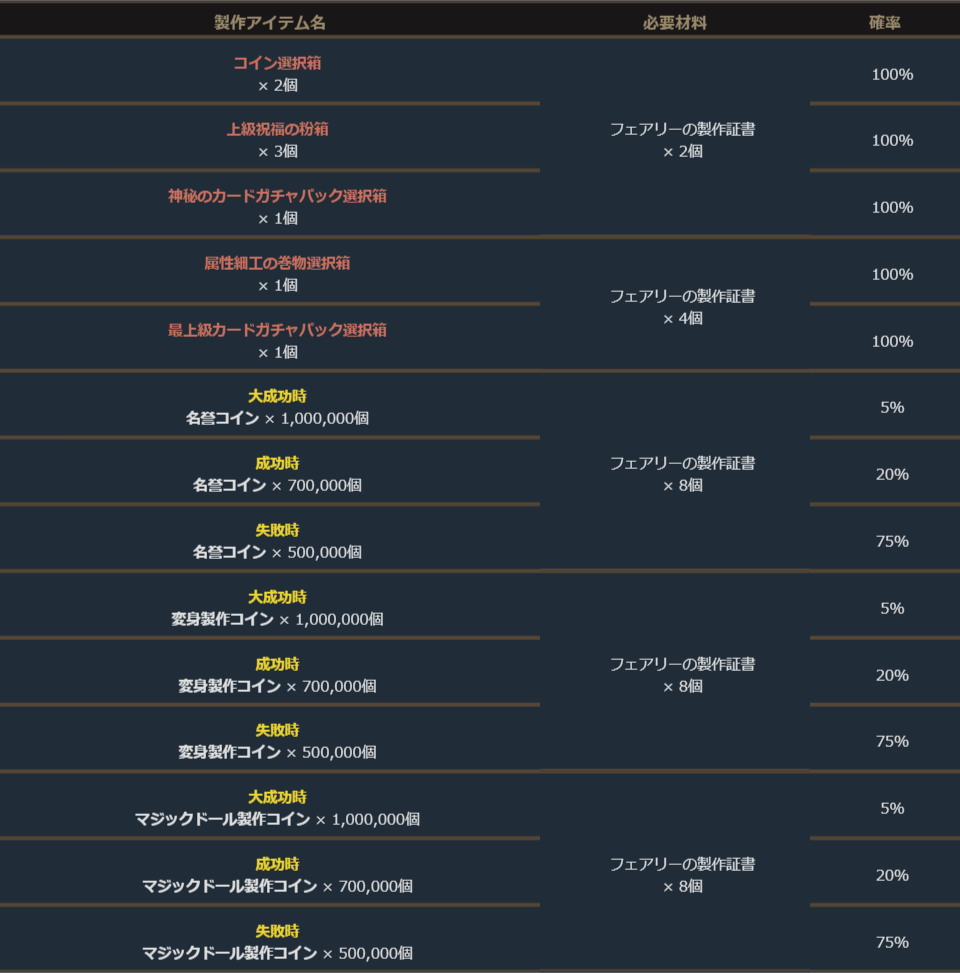Click the 必要材料 column header

tap(674, 22)
